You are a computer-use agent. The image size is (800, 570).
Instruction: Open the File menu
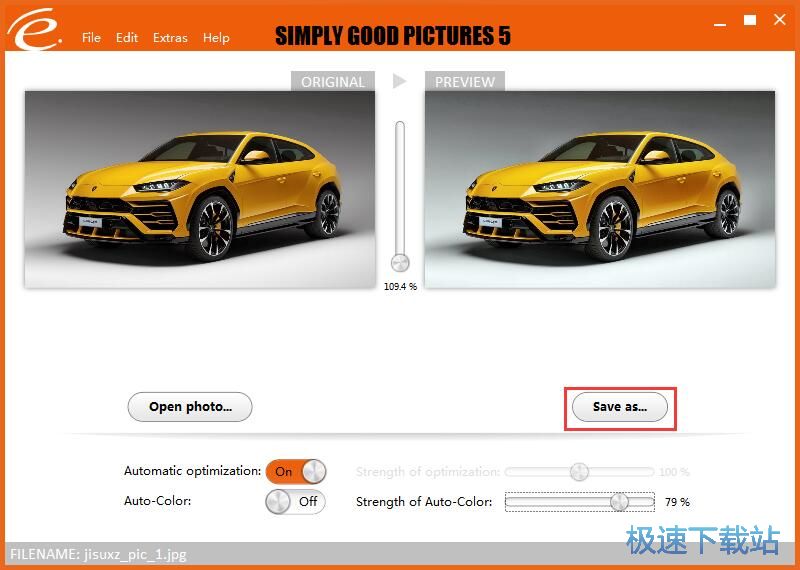(x=91, y=38)
